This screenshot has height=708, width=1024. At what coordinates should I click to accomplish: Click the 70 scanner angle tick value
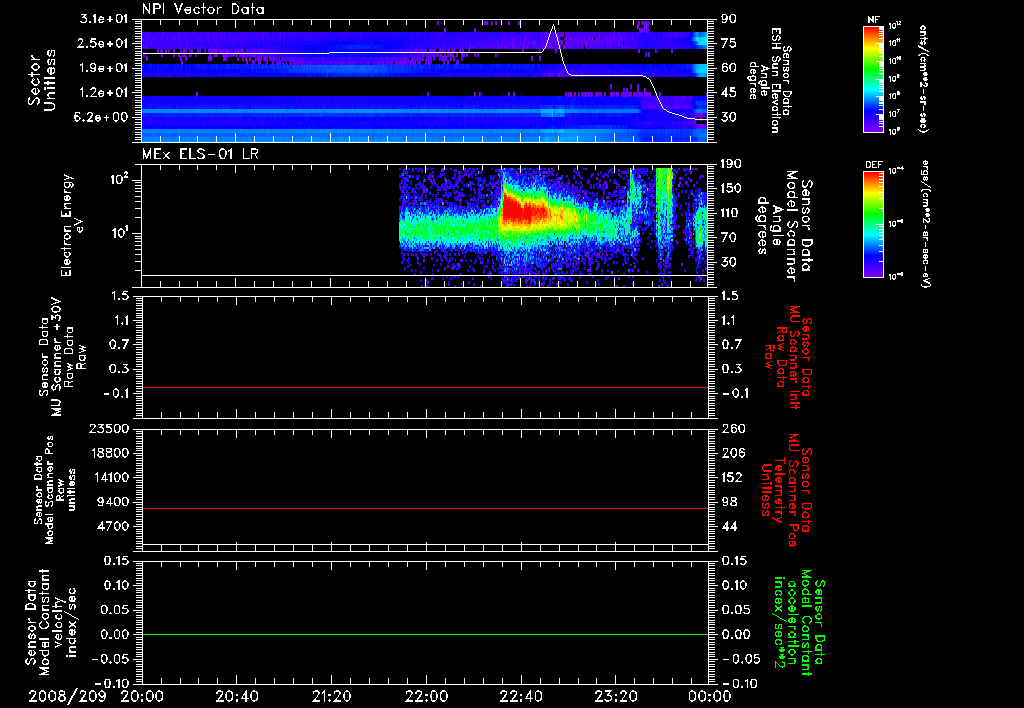coord(729,237)
